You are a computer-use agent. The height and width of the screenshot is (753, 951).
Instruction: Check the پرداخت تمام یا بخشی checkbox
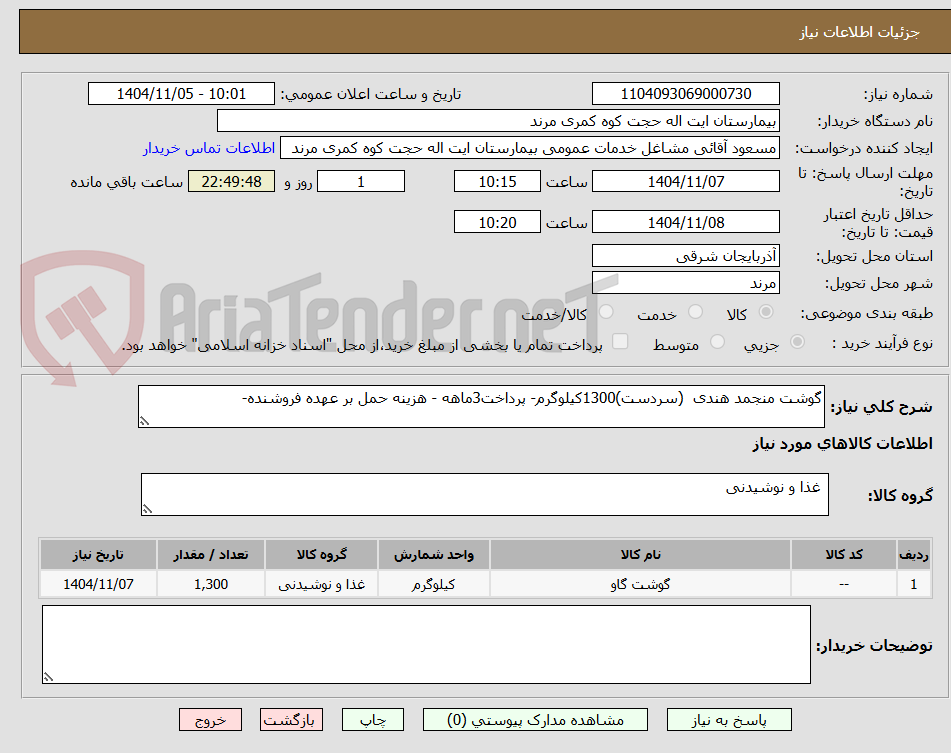pos(621,340)
